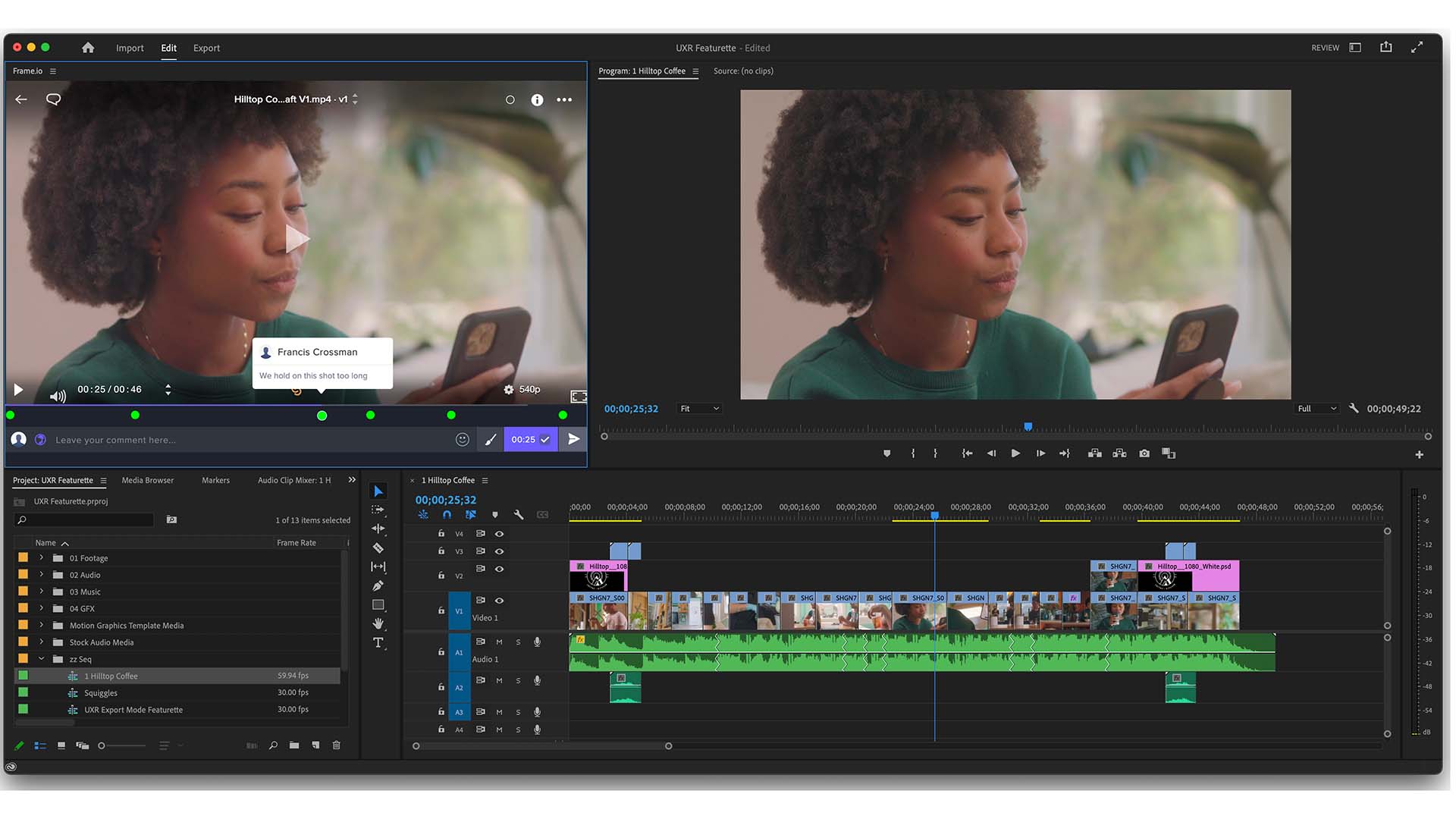This screenshot has height=819, width=1456.
Task: Open the Media Browser panel tab
Action: pyautogui.click(x=148, y=480)
